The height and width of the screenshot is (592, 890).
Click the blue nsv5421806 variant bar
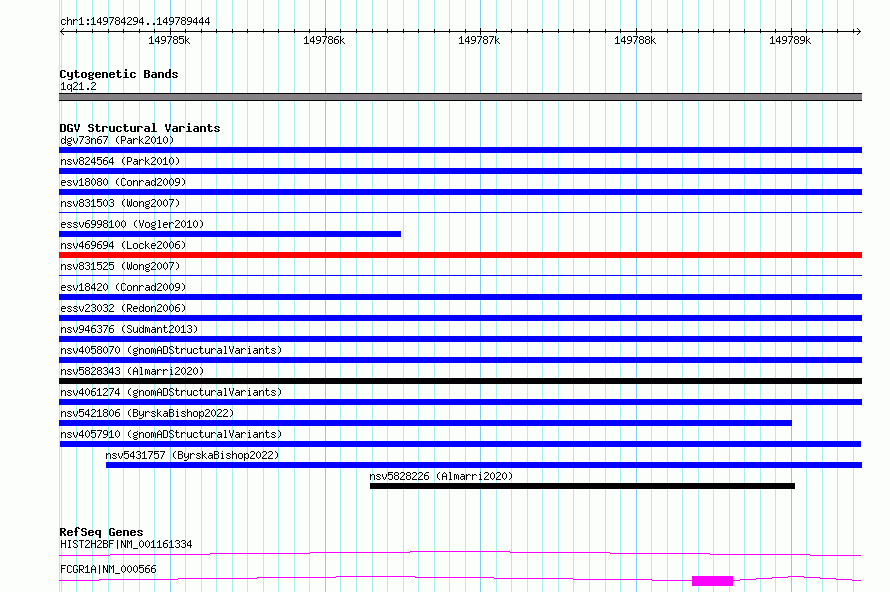point(425,423)
